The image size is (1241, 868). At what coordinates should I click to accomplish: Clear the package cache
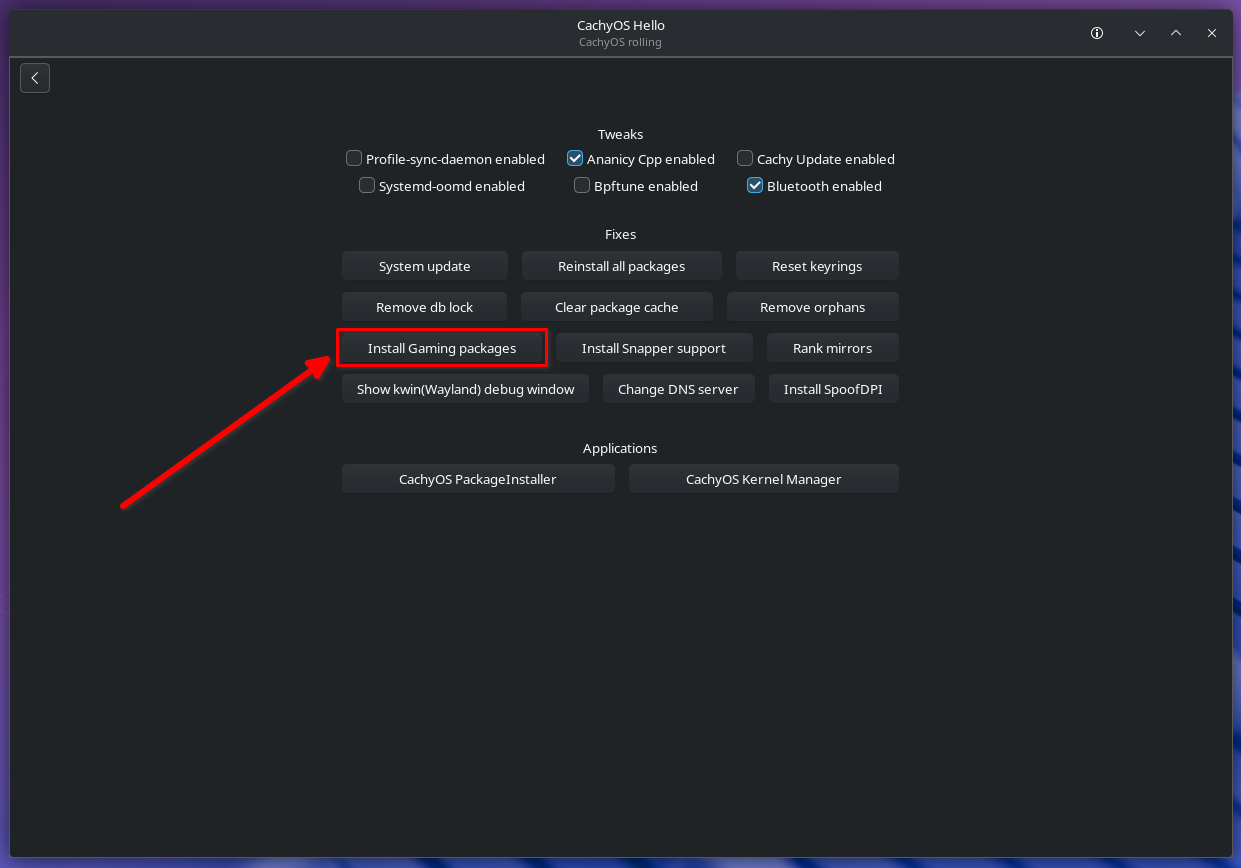pos(617,307)
